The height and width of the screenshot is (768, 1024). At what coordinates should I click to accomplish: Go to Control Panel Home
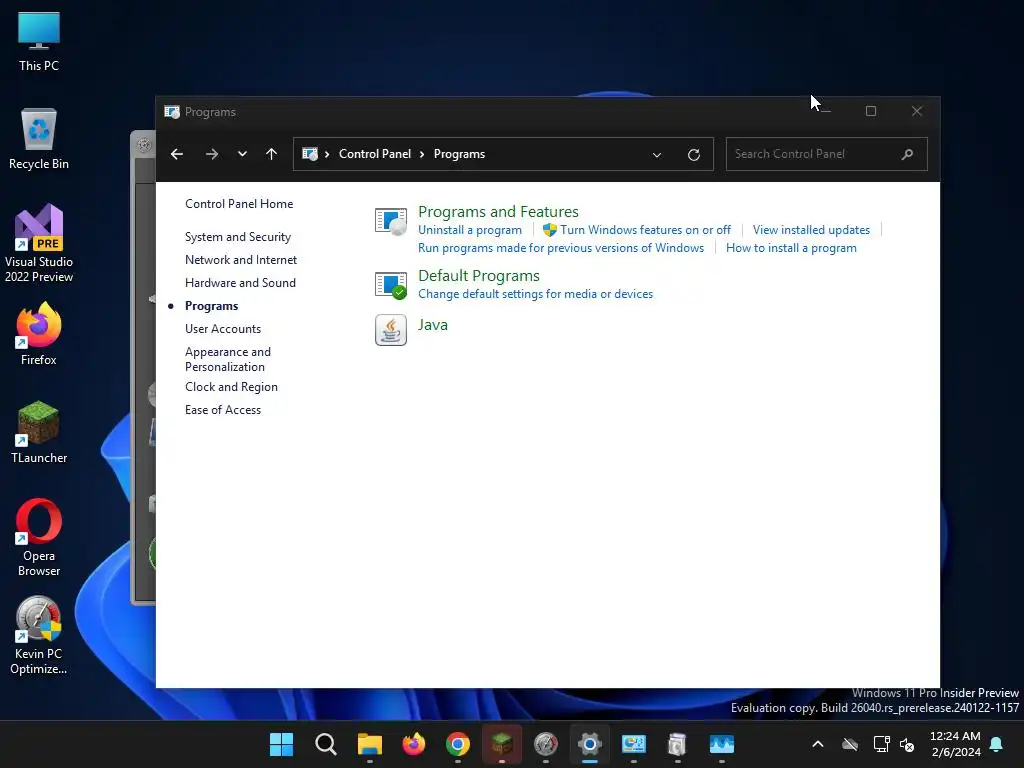(x=239, y=204)
